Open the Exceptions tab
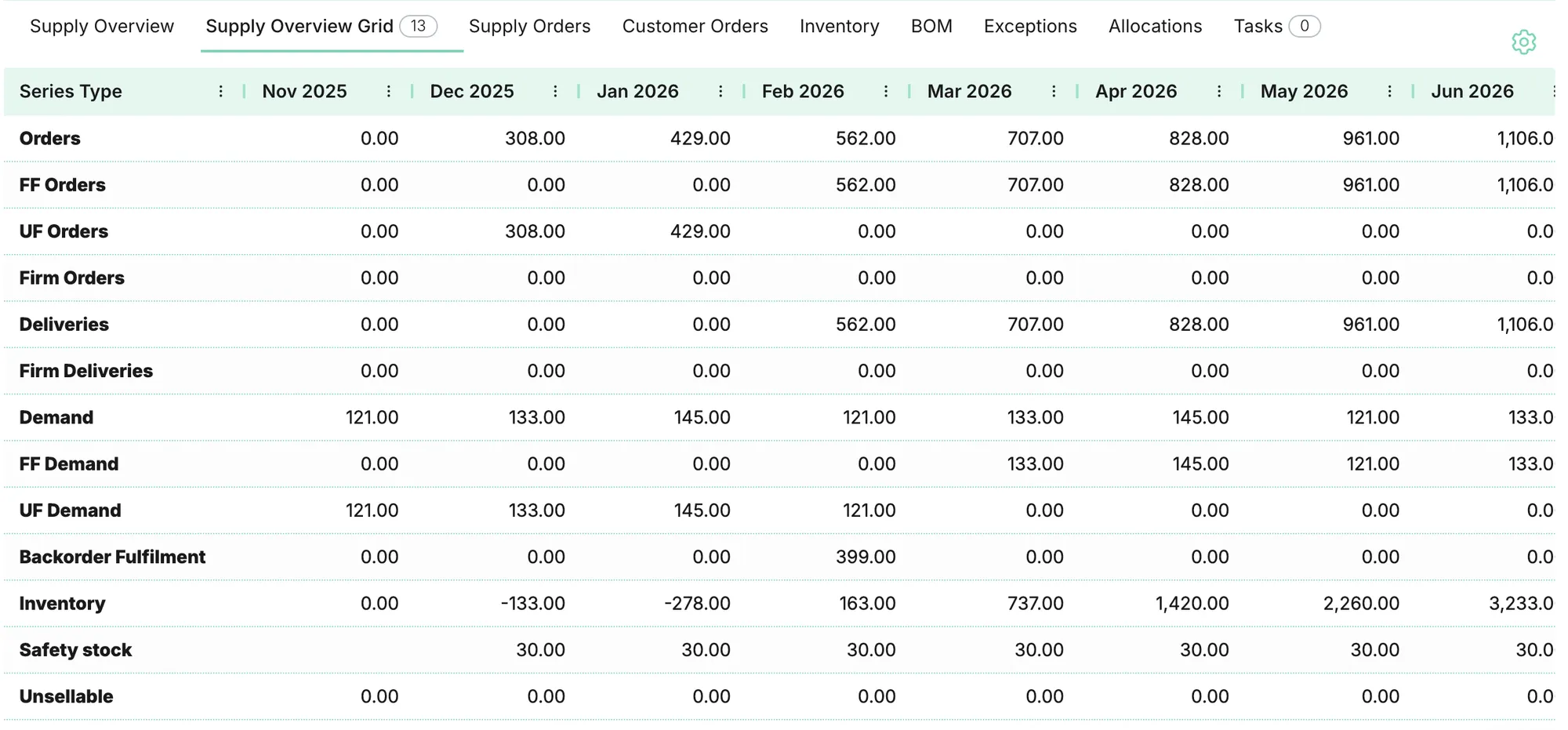 [1030, 27]
